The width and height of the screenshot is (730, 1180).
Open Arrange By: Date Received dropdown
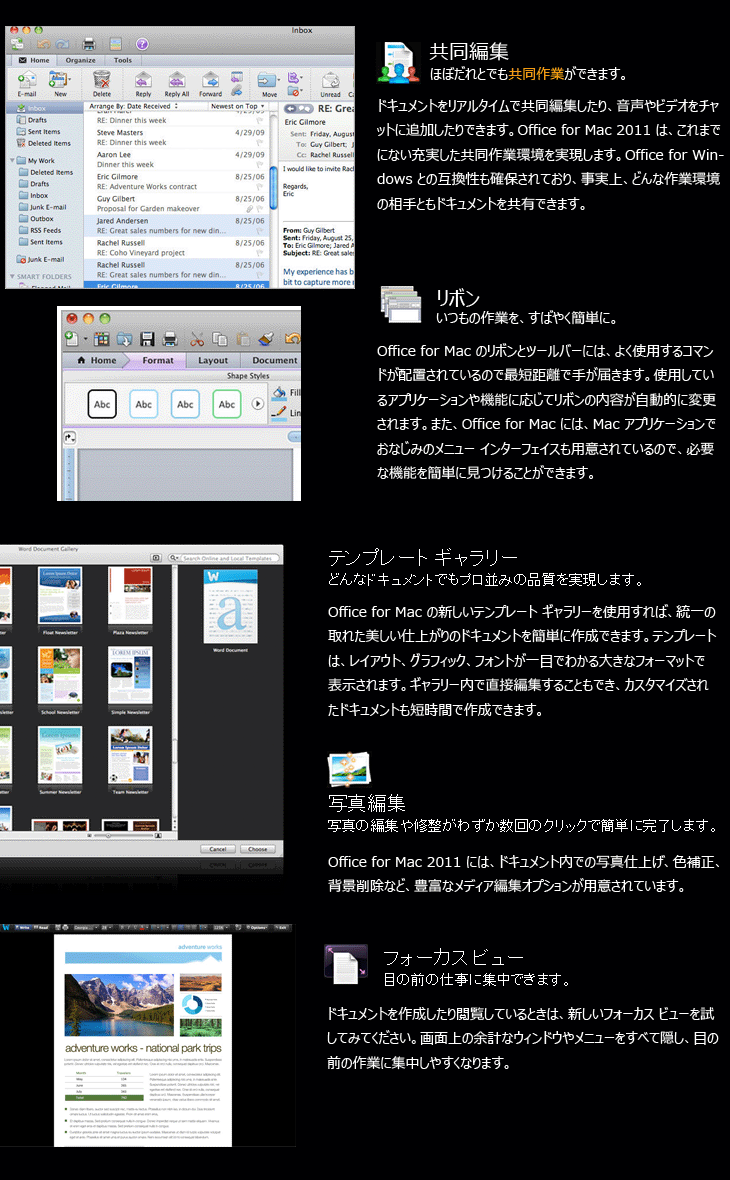coord(133,106)
